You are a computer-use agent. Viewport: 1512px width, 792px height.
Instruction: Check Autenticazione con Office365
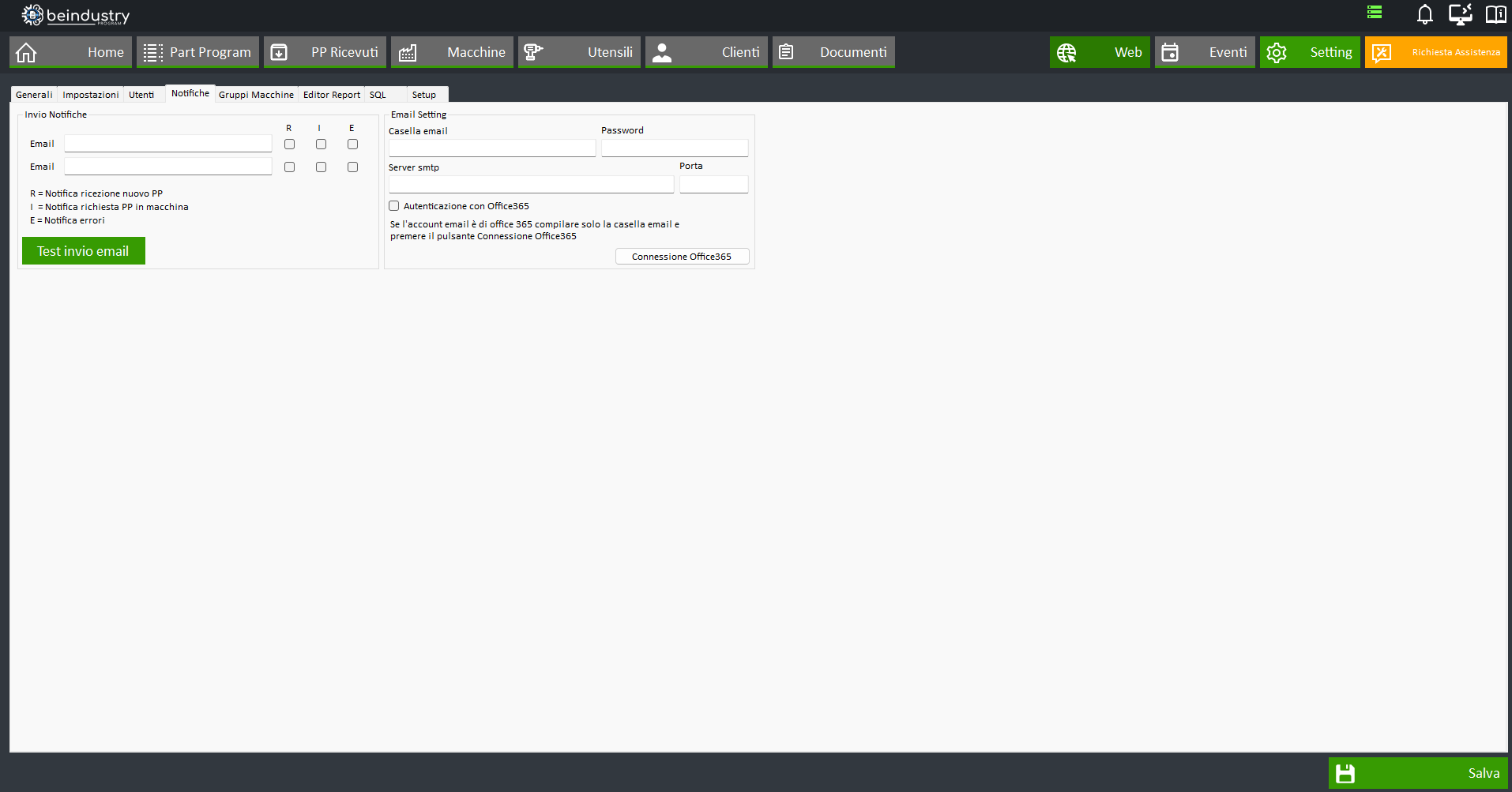click(x=393, y=205)
